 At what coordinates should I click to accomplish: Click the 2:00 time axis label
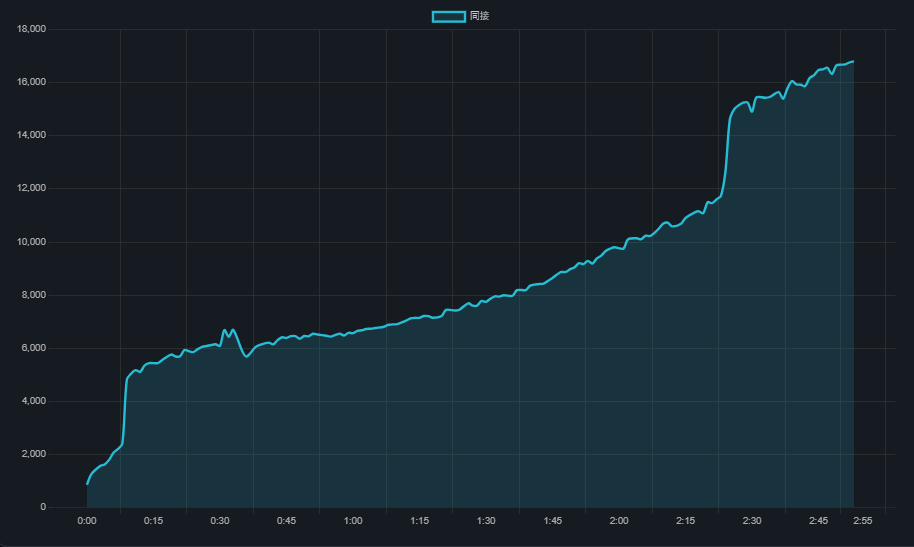click(619, 521)
